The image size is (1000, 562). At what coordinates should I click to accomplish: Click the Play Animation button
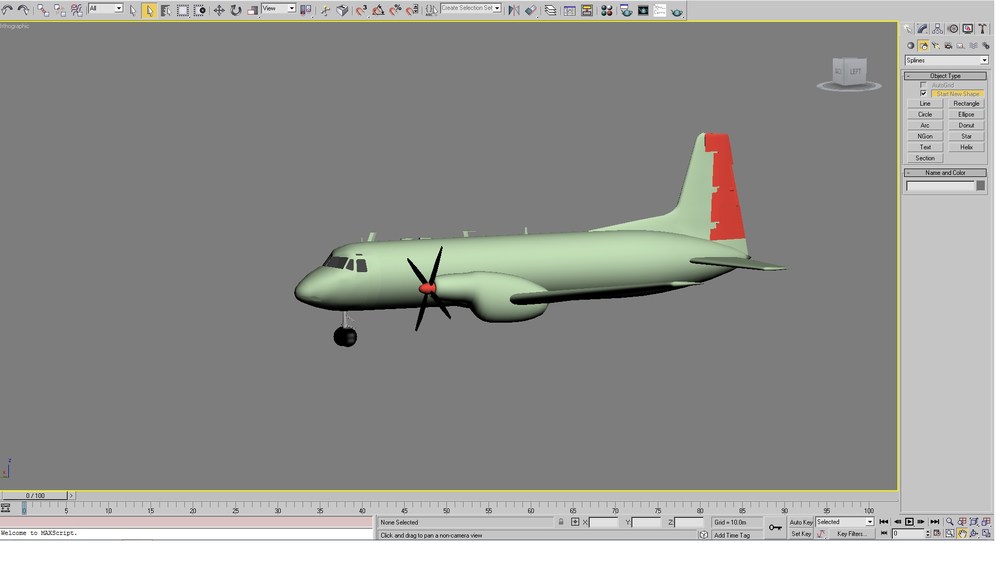pyautogui.click(x=909, y=522)
